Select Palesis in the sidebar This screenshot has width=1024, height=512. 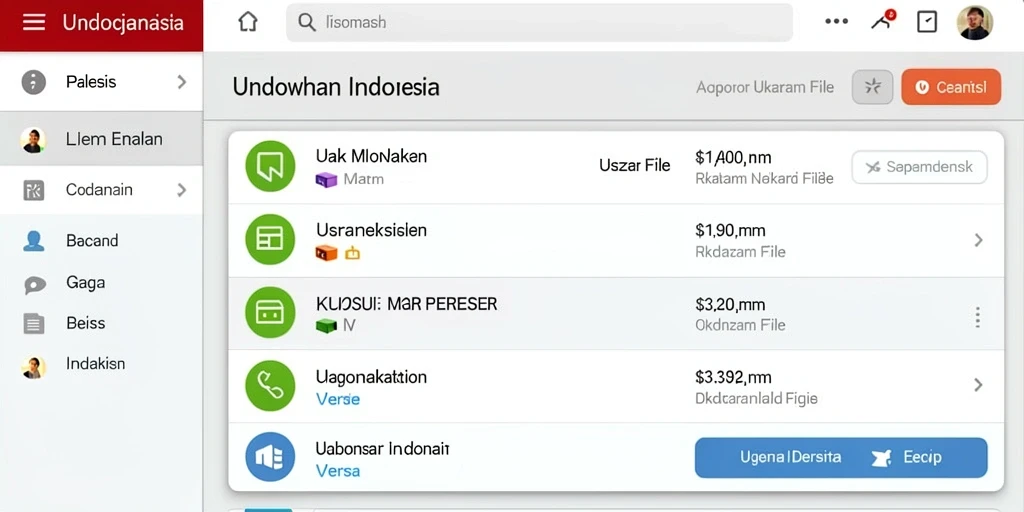coord(101,82)
